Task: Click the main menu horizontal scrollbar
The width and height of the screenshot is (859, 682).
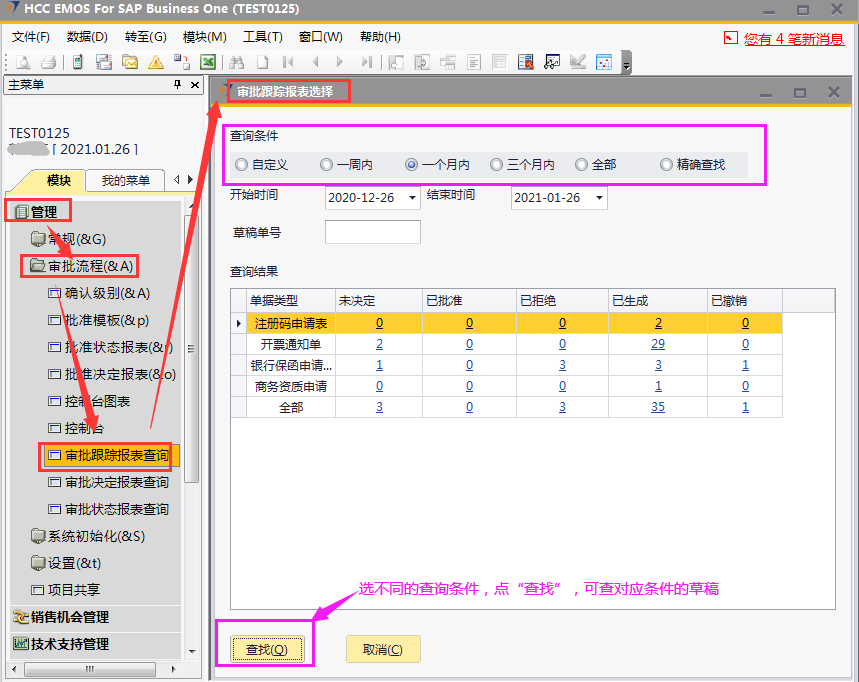Action: [90, 669]
